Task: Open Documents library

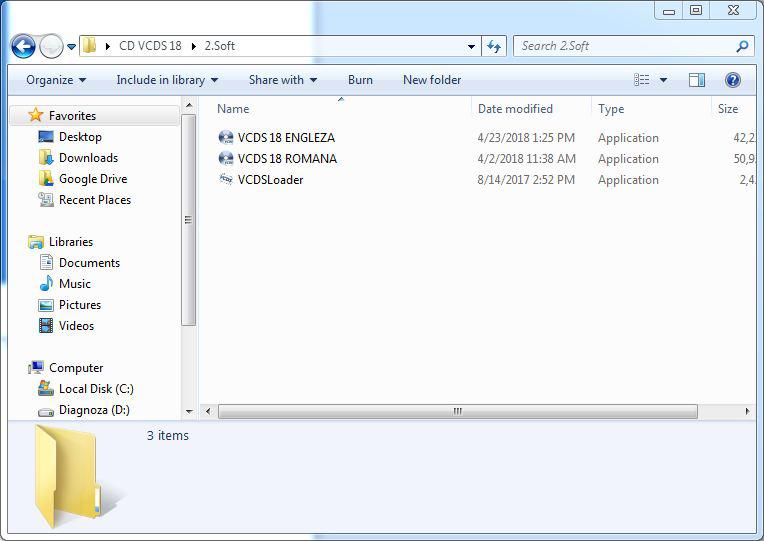Action: click(89, 263)
